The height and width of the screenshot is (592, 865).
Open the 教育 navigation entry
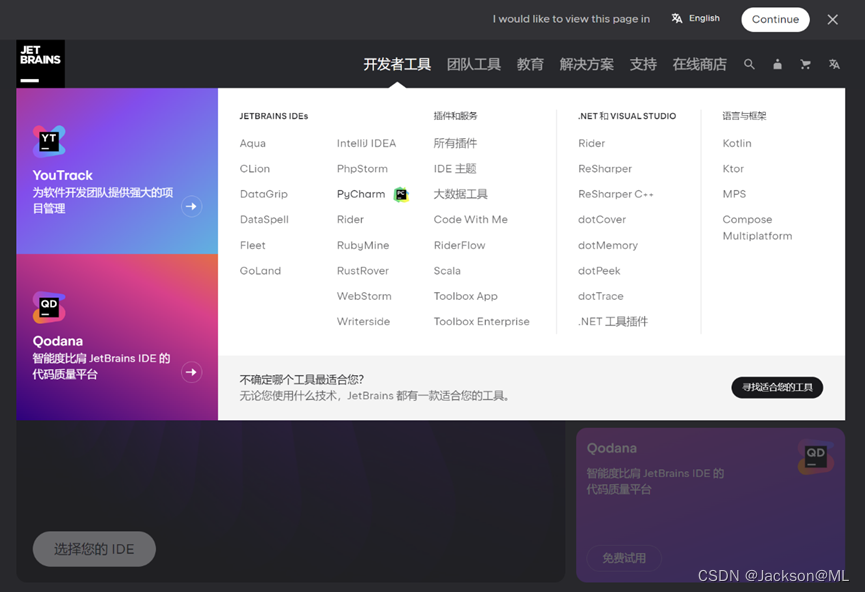click(x=530, y=63)
